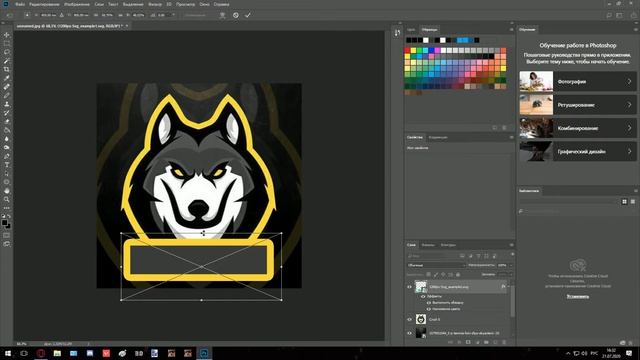The image size is (640, 360).
Task: Cancel the transform in the options bar
Action: pyautogui.click(x=236, y=15)
